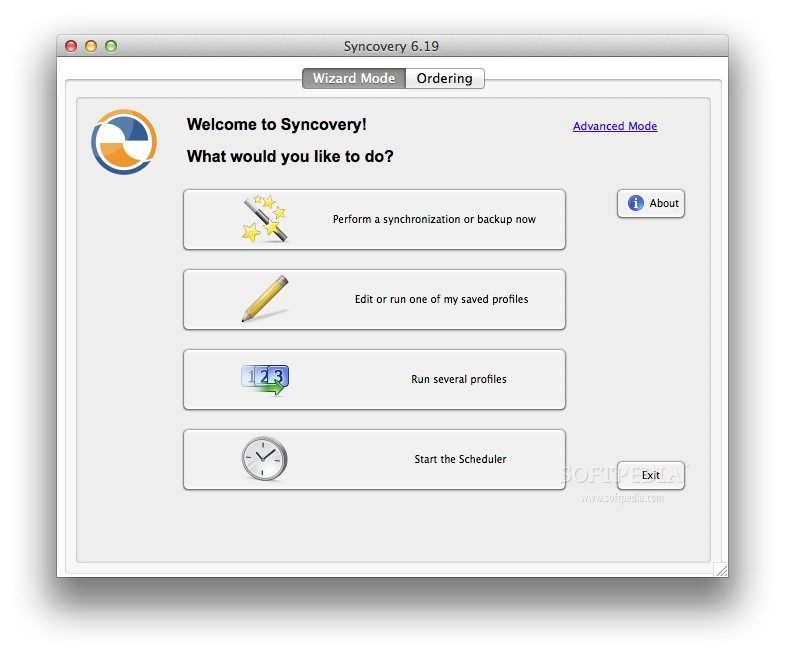The width and height of the screenshot is (785, 656).
Task: Click the 123 run several profiles icon
Action: (x=265, y=379)
